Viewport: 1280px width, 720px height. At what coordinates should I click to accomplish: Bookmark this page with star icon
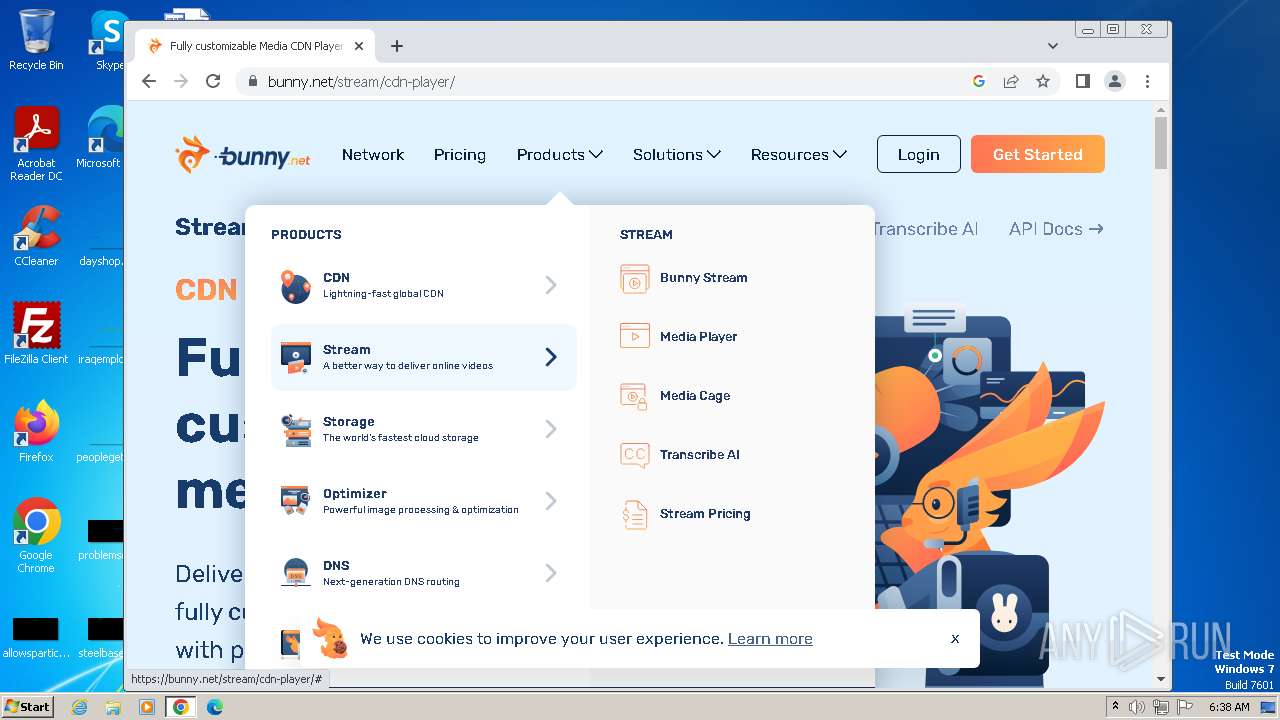[x=1043, y=81]
